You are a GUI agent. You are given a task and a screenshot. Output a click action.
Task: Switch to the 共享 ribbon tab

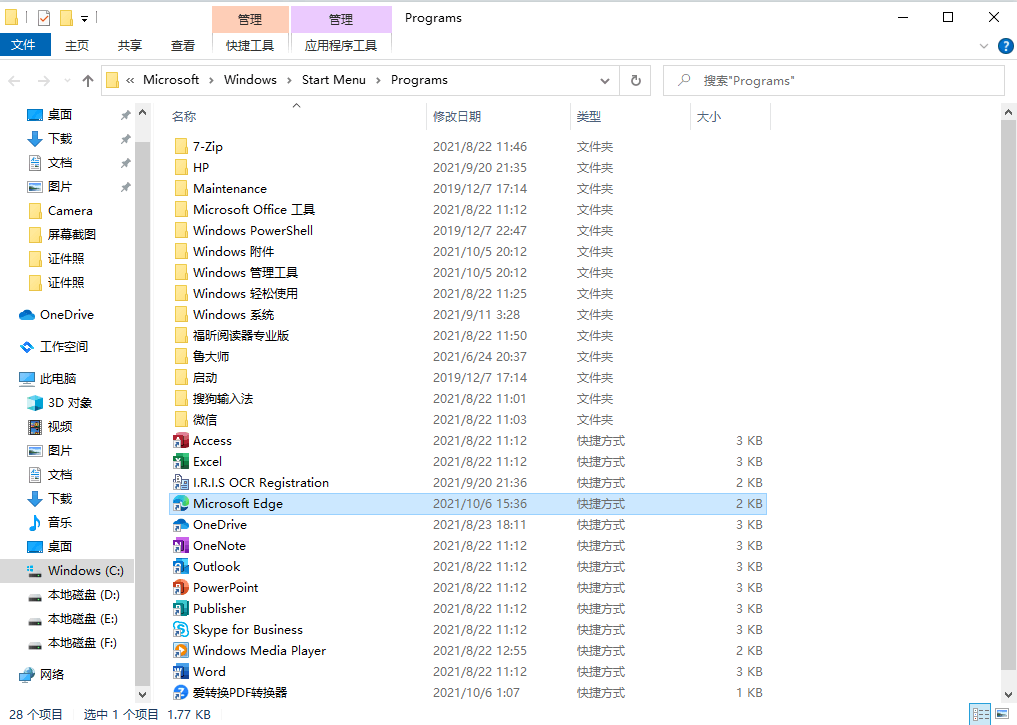pyautogui.click(x=130, y=45)
